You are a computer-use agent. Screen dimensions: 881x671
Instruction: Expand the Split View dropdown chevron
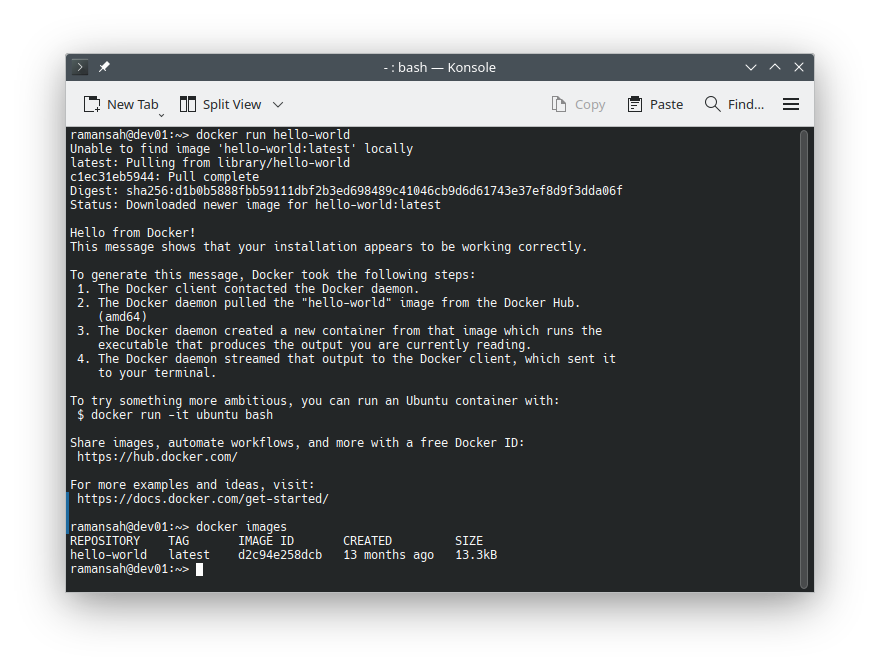[x=278, y=105]
